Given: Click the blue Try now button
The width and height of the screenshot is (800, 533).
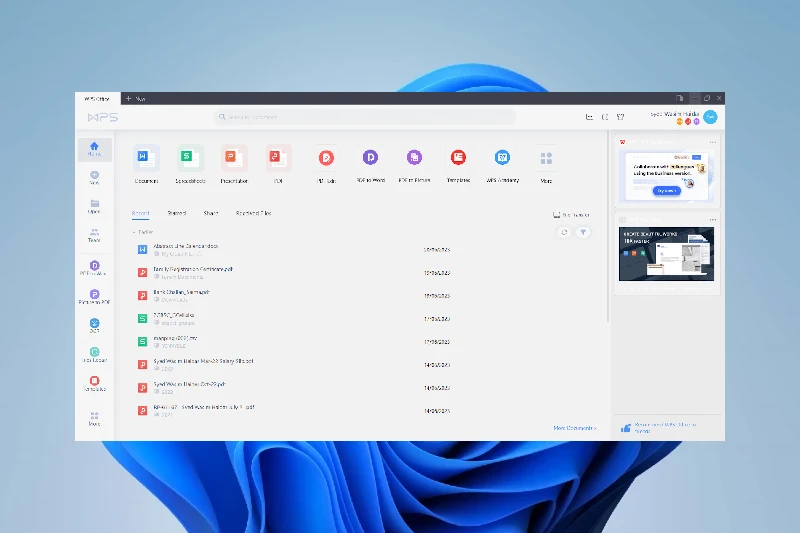Looking at the screenshot, I should coord(666,191).
